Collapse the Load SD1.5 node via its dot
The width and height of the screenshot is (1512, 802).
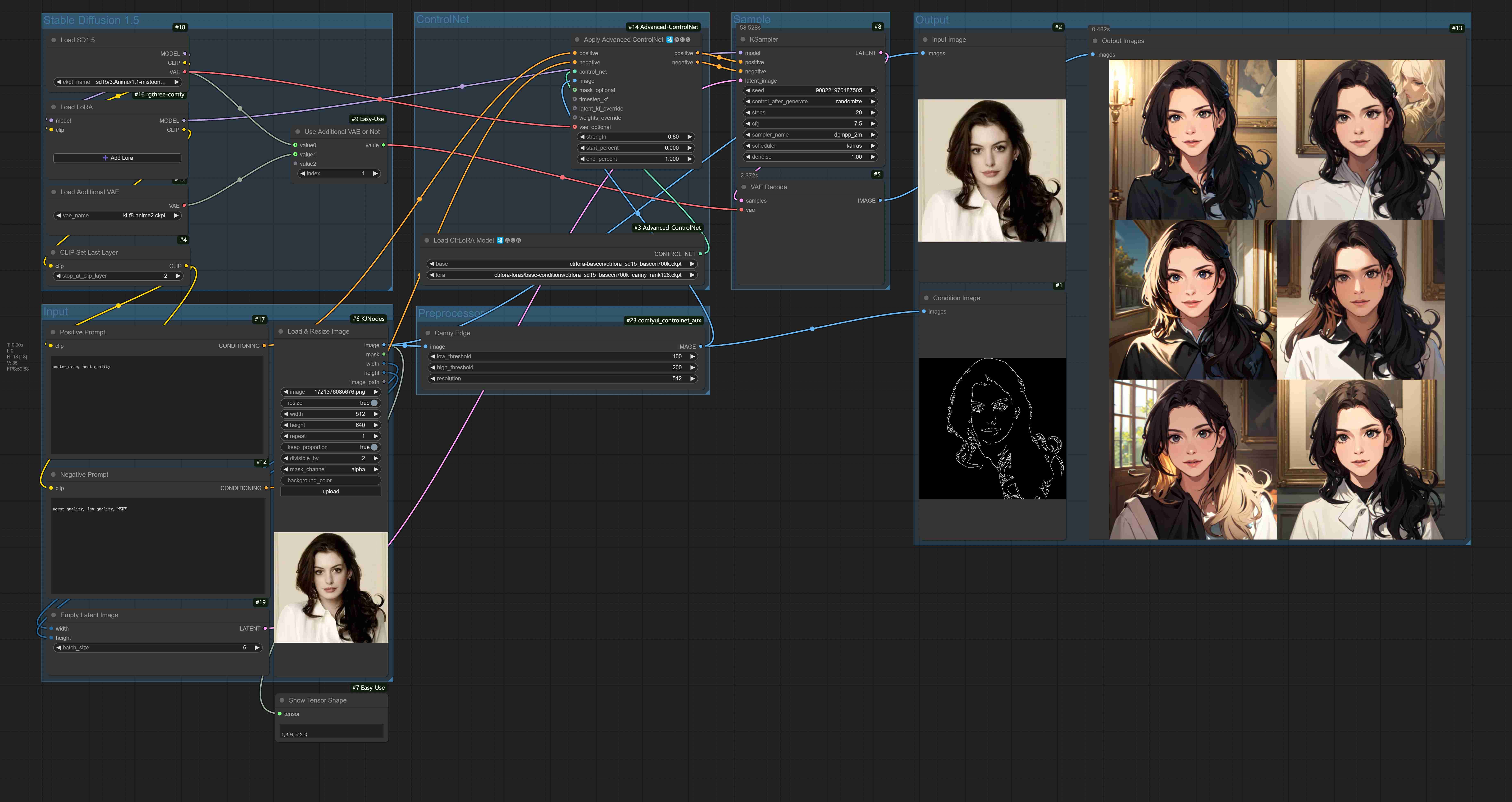[x=54, y=40]
